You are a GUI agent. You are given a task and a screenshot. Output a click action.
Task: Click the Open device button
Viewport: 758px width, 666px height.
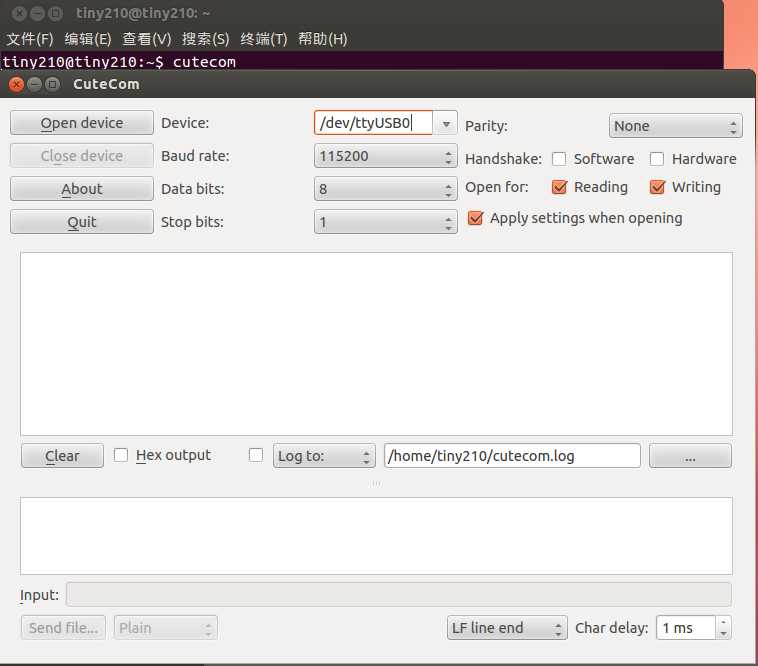pyautogui.click(x=82, y=123)
